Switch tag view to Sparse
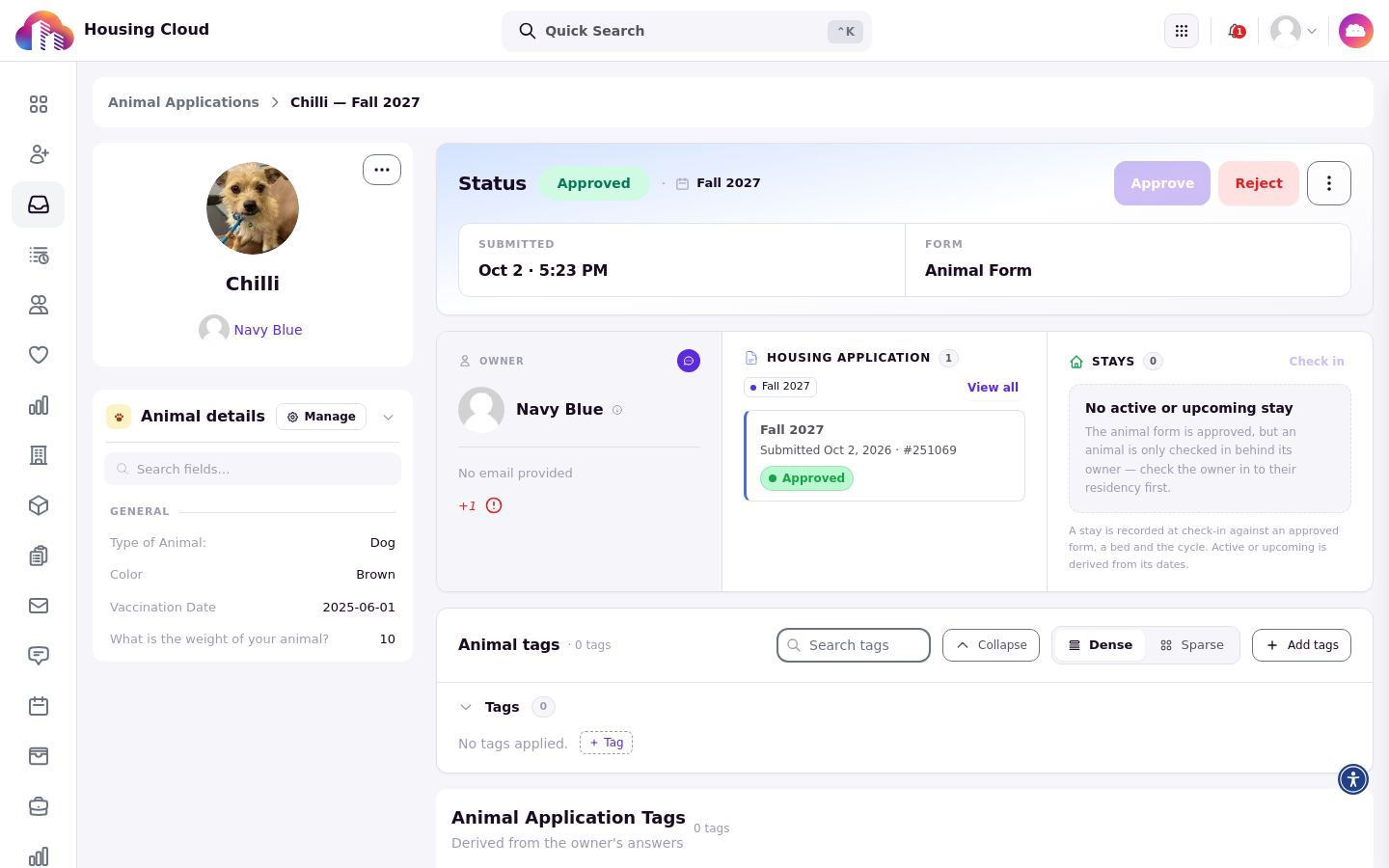Image resolution: width=1389 pixels, height=868 pixels. tap(1192, 645)
